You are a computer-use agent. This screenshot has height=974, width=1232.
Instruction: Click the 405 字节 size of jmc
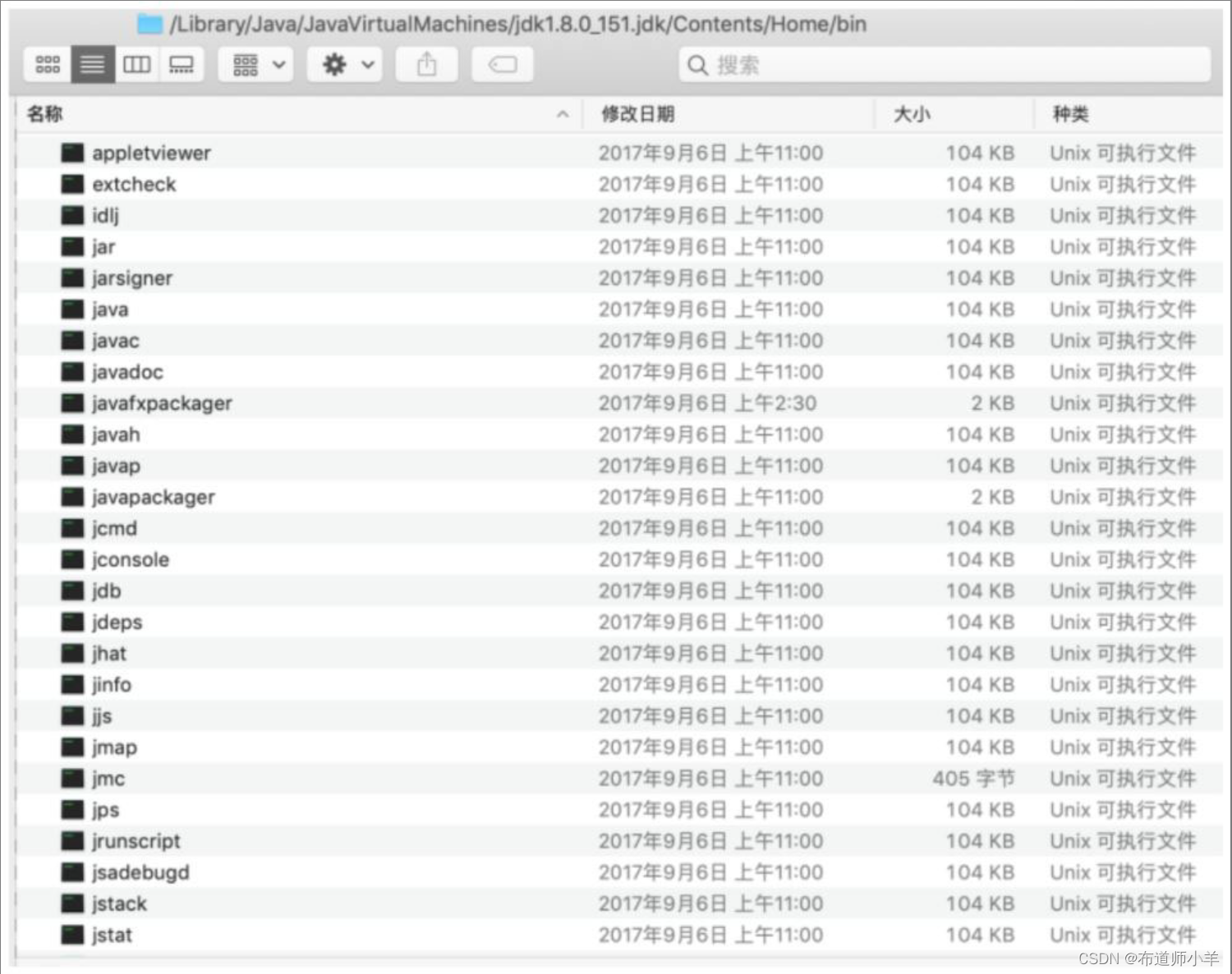click(x=974, y=779)
